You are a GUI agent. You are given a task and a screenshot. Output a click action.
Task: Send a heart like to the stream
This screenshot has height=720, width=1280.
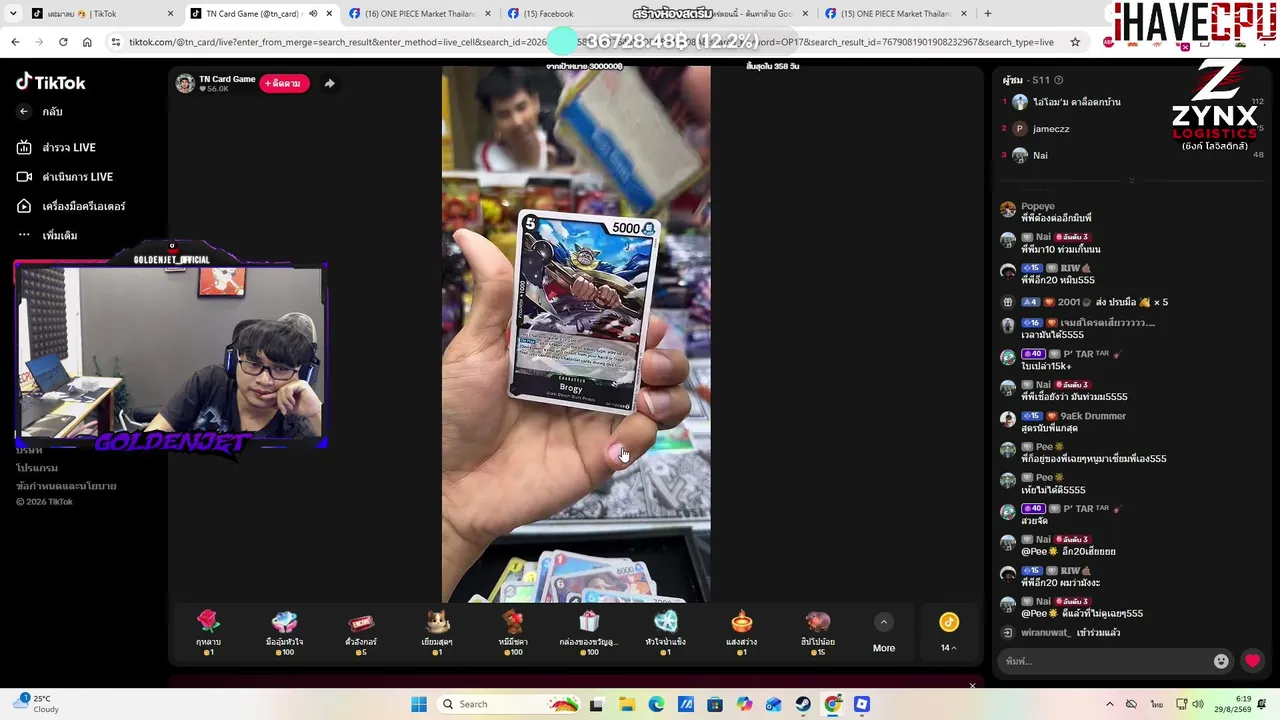(1252, 661)
